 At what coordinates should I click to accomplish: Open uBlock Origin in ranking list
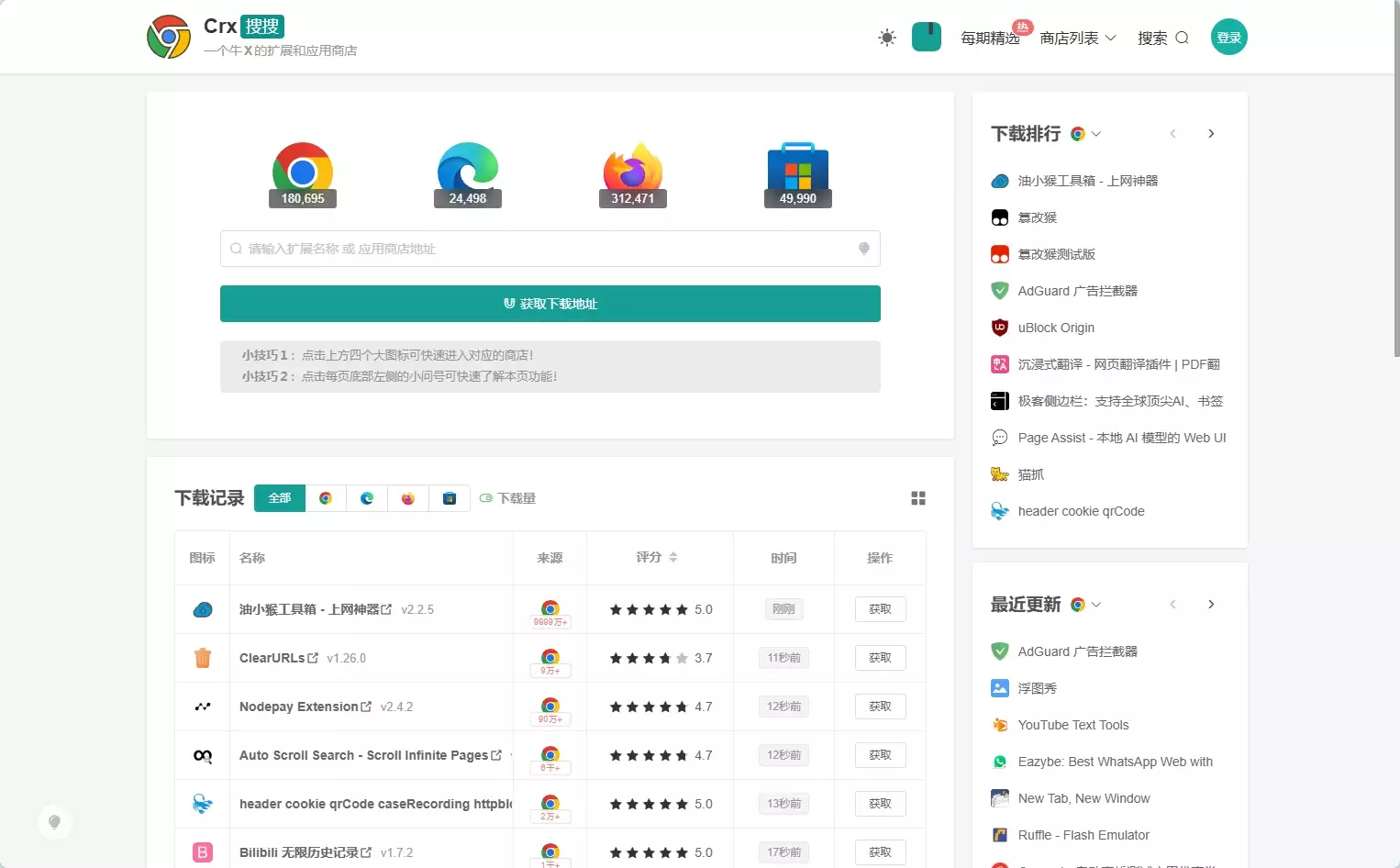(x=1056, y=328)
